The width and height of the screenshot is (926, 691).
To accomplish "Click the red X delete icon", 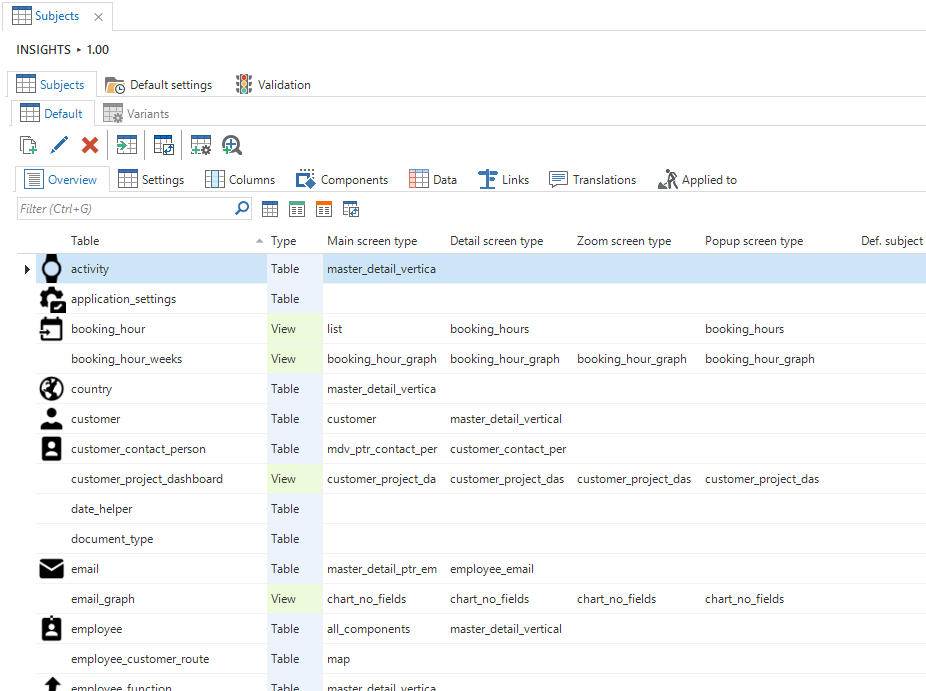I will coord(90,145).
